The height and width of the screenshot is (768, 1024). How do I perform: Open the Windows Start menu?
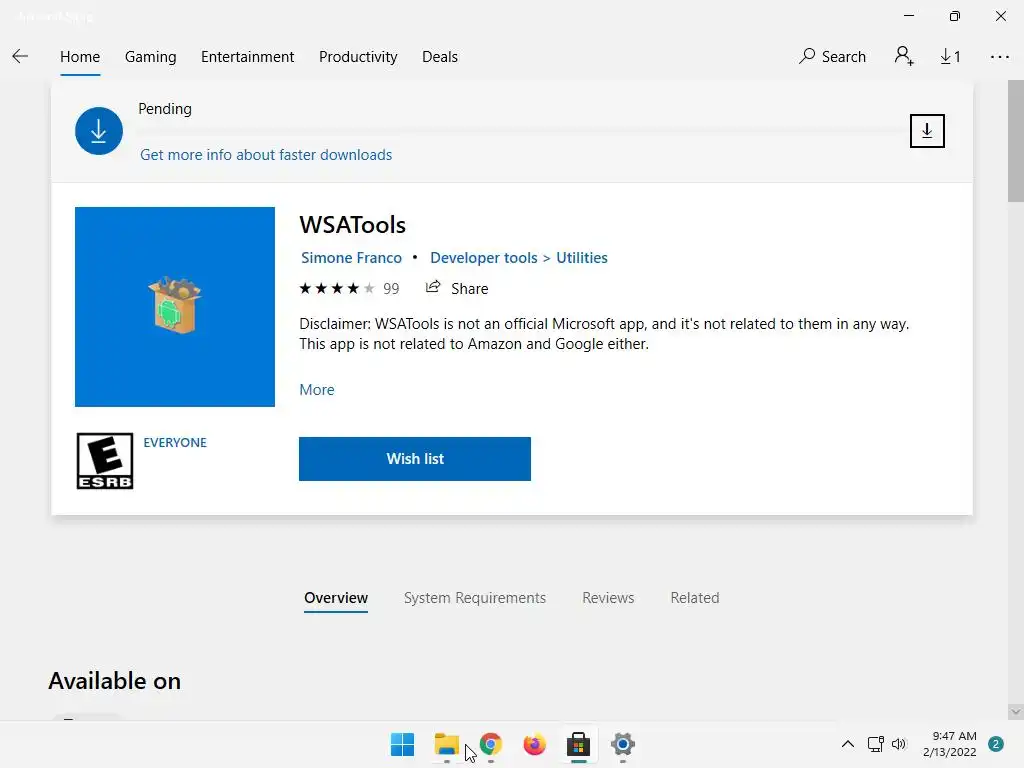[402, 744]
